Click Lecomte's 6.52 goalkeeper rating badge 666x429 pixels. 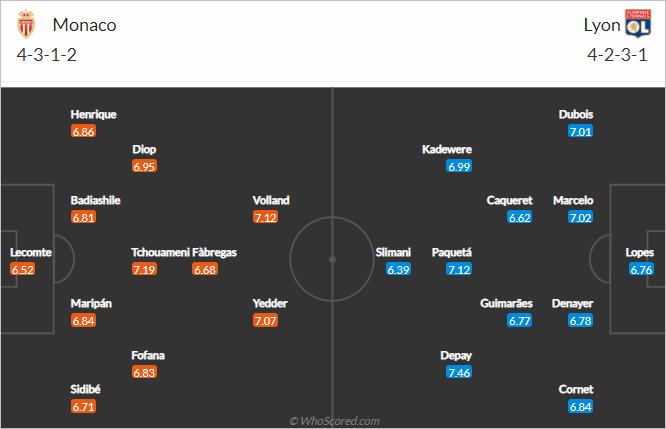(23, 269)
